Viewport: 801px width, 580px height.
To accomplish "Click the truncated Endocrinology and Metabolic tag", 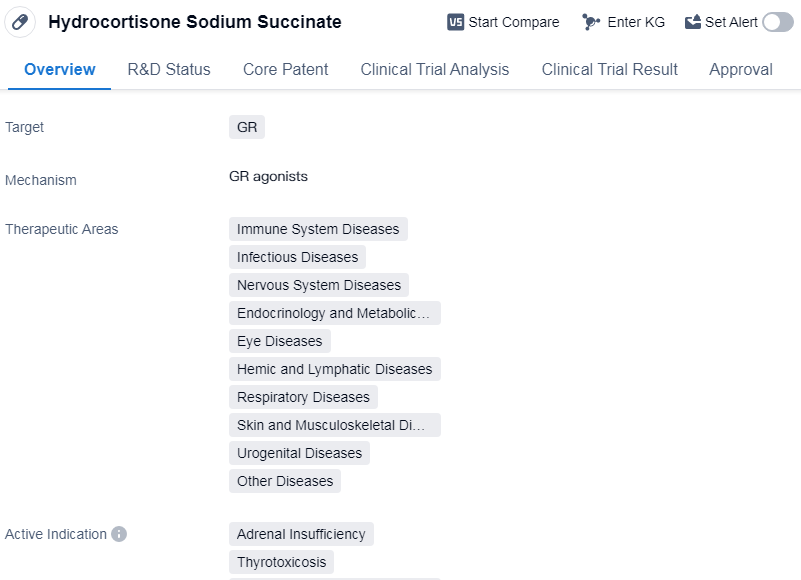I will (x=334, y=313).
